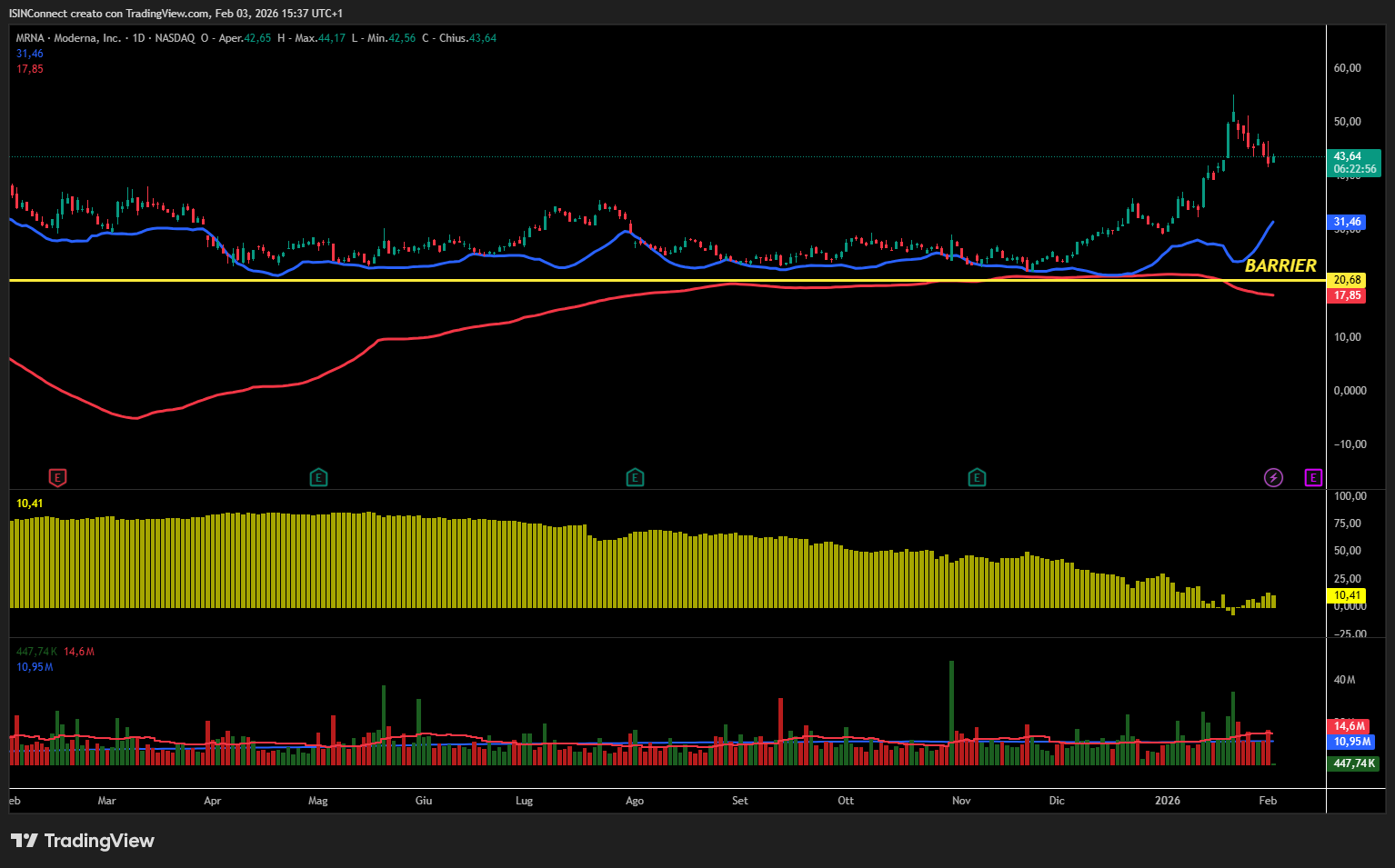
Task: Click the blue 31,46 price axis label
Action: [1348, 222]
